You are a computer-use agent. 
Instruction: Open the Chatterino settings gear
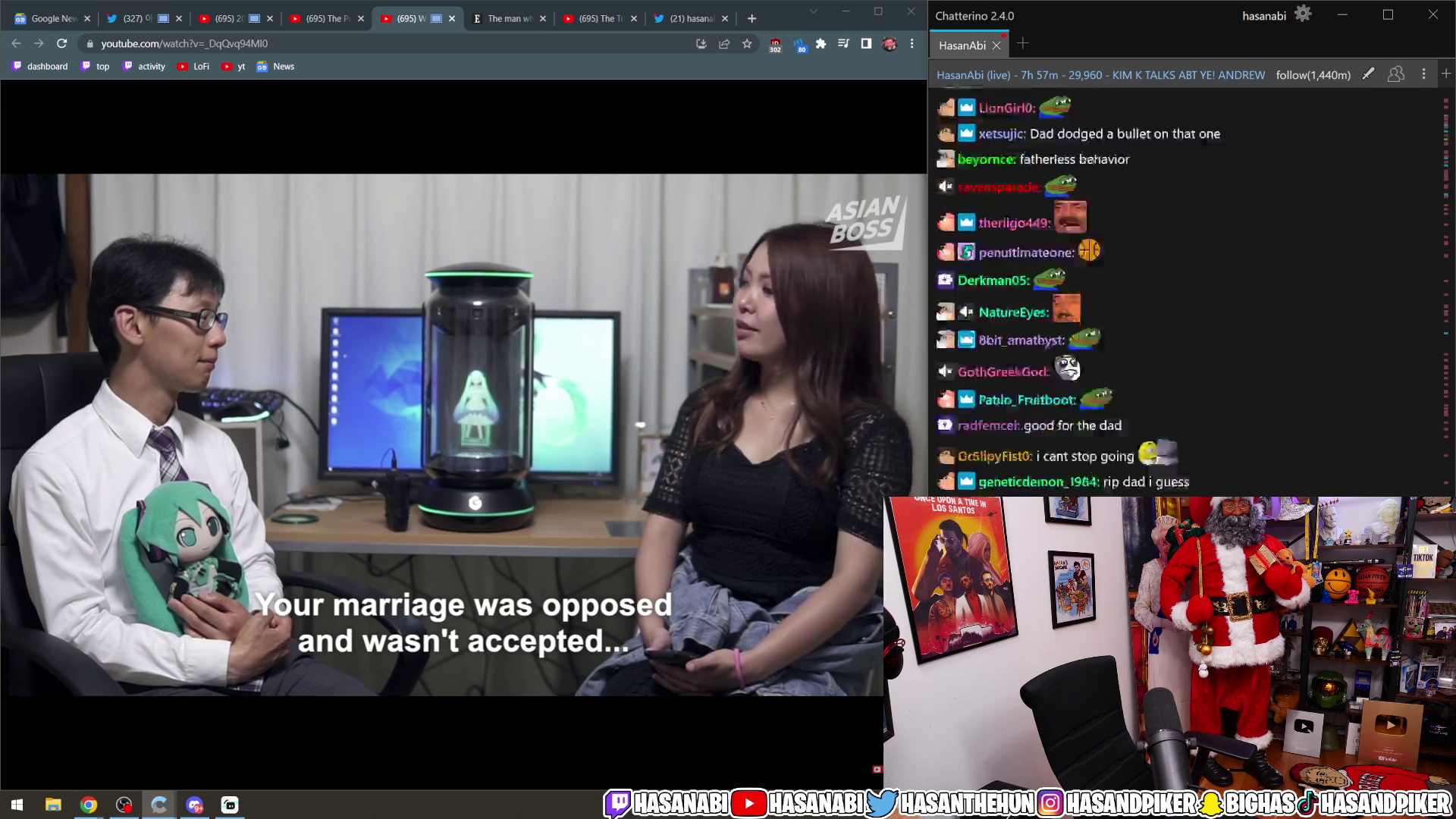1302,14
